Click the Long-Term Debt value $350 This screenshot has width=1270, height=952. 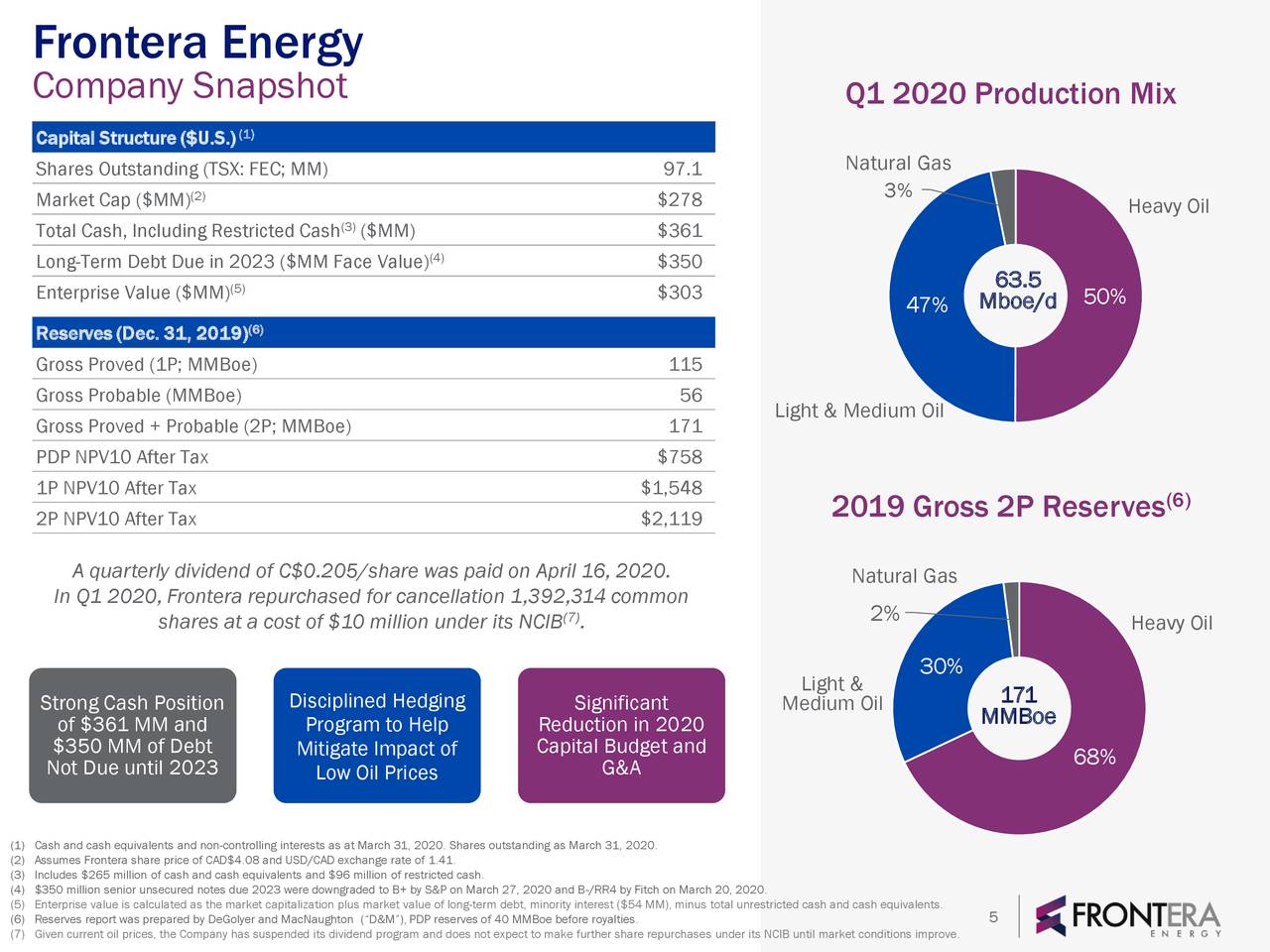click(x=680, y=262)
